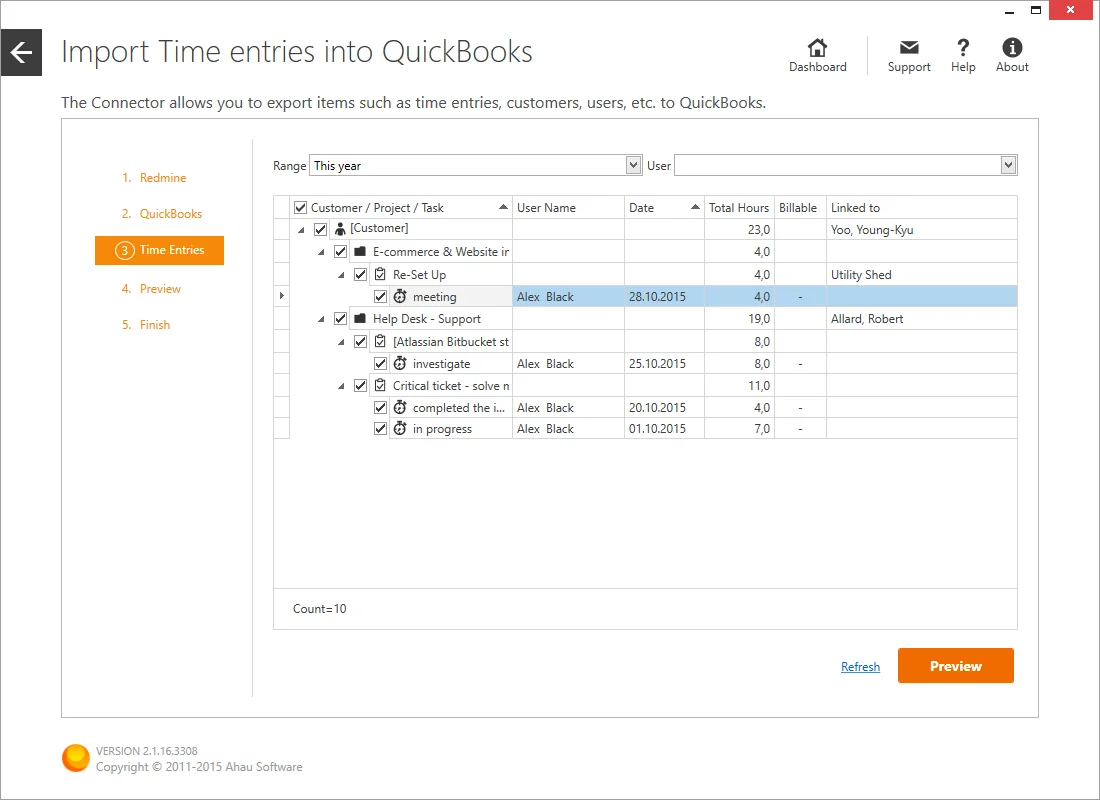Uncheck the Atlassian Bitbucket task checkbox

361,342
